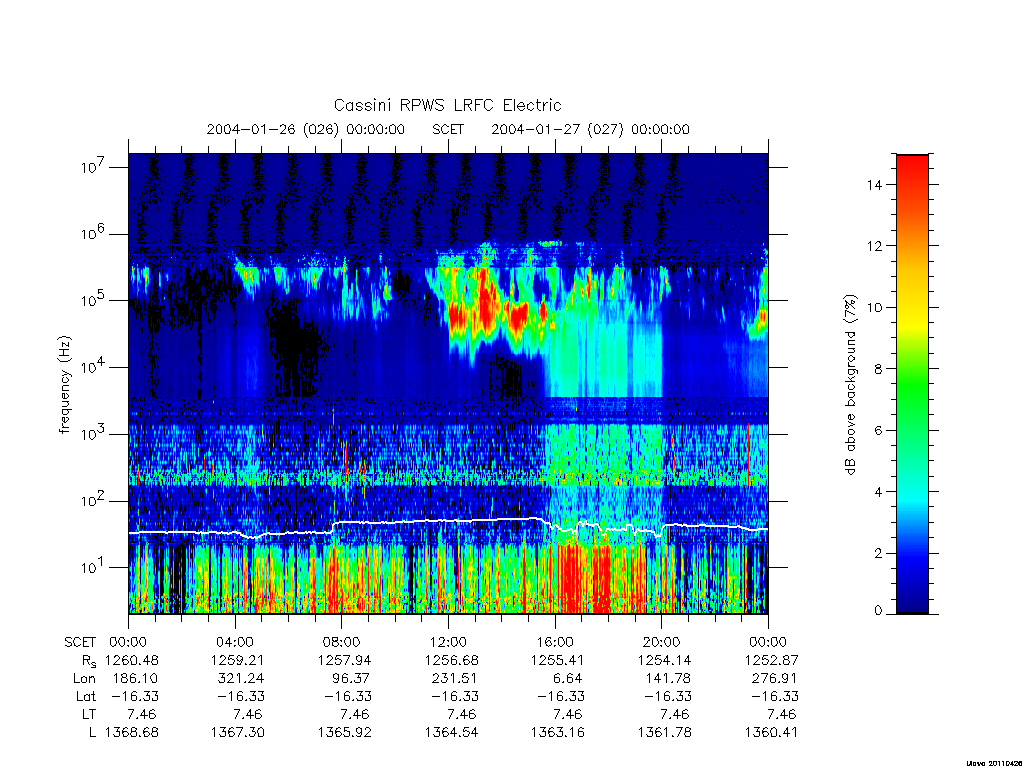The height and width of the screenshot is (768, 1024).
Task: Click the 'frequency (Hz)' axis label
Action: (x=64, y=385)
